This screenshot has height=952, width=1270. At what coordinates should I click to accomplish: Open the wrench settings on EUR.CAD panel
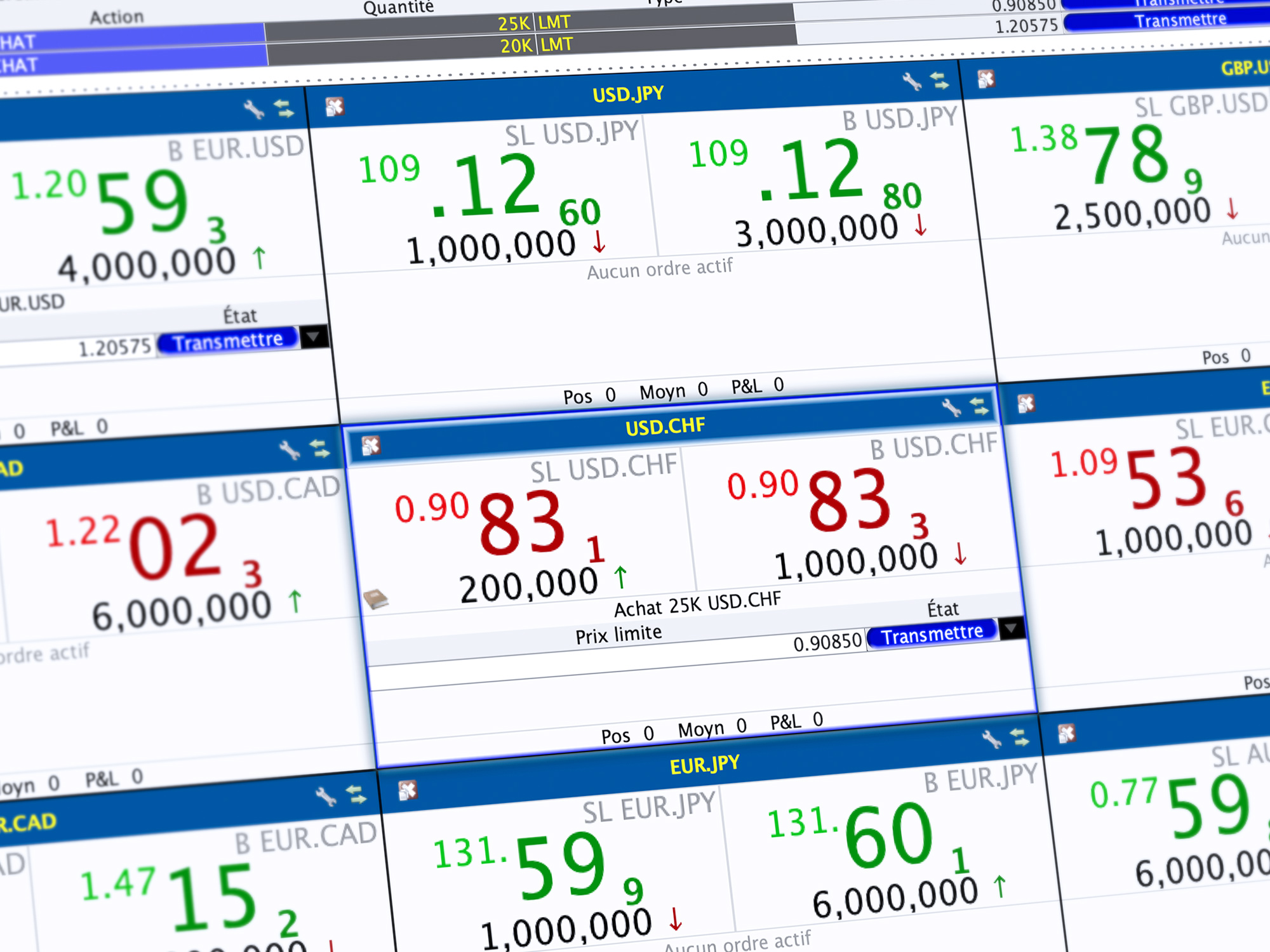tap(326, 797)
